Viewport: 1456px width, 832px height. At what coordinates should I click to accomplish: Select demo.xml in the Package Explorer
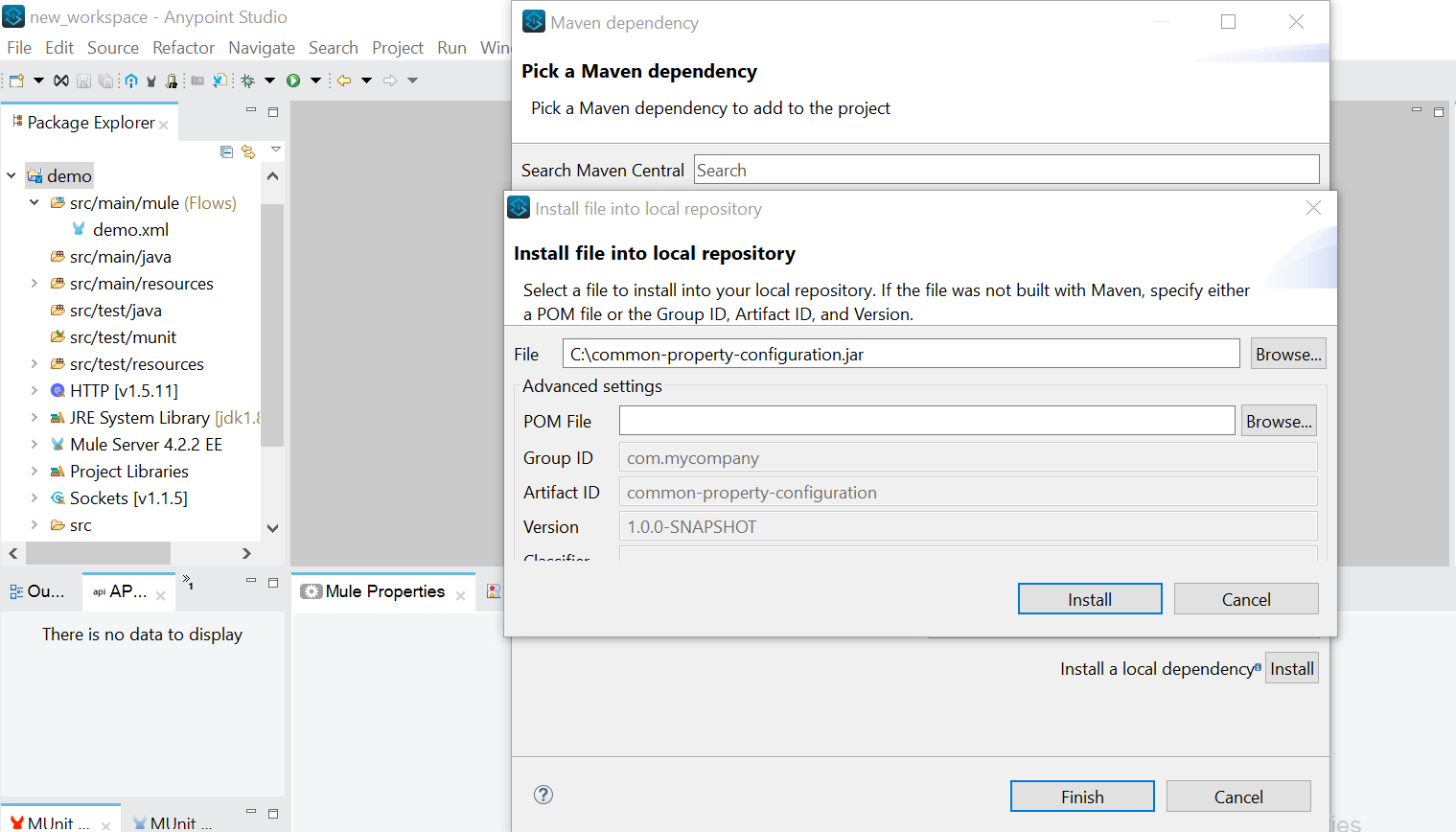130,230
